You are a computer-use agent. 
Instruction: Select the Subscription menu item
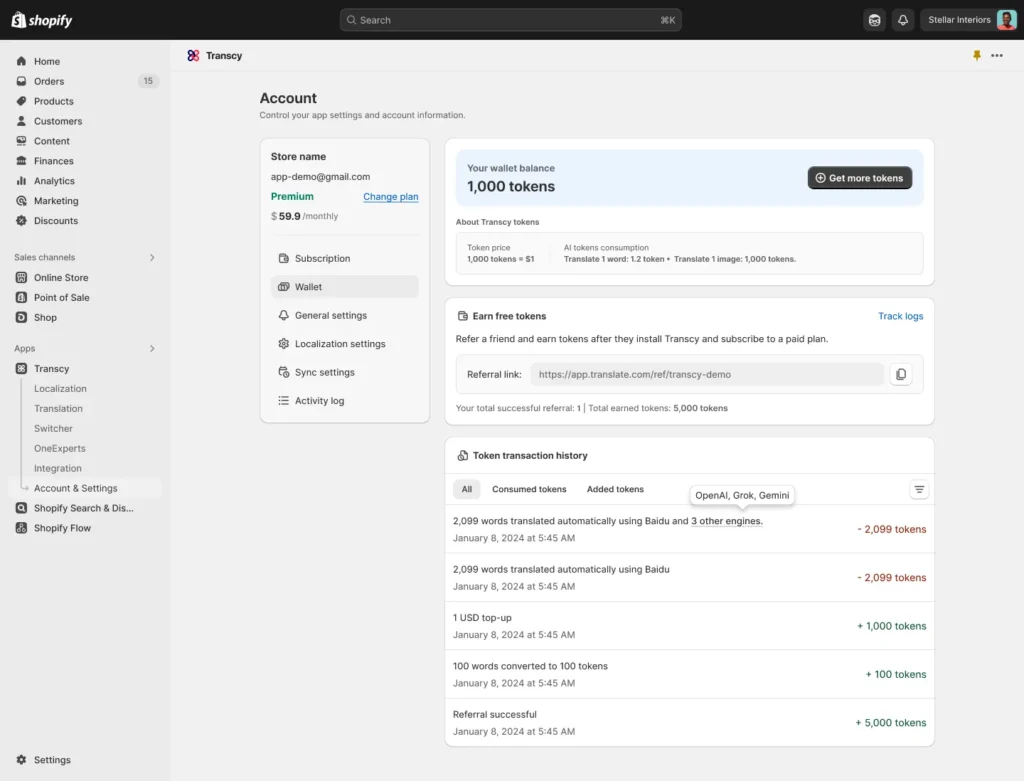344,259
